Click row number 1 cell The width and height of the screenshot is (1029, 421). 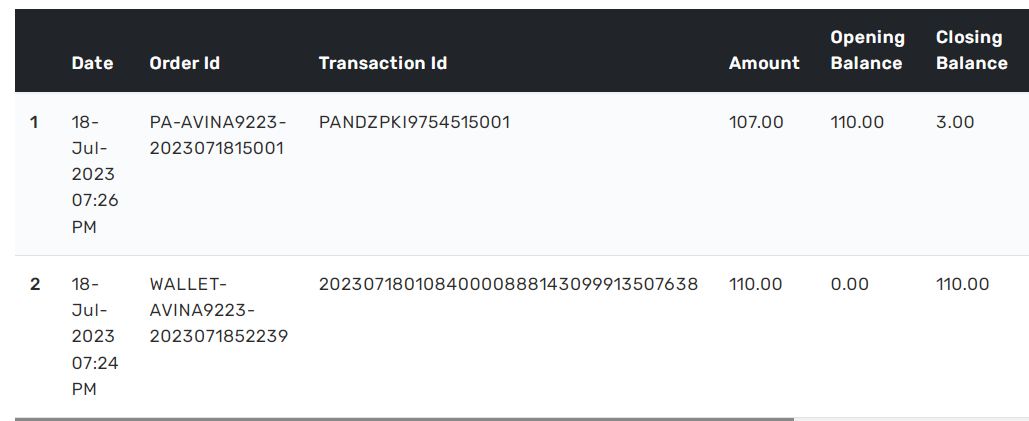click(x=34, y=122)
